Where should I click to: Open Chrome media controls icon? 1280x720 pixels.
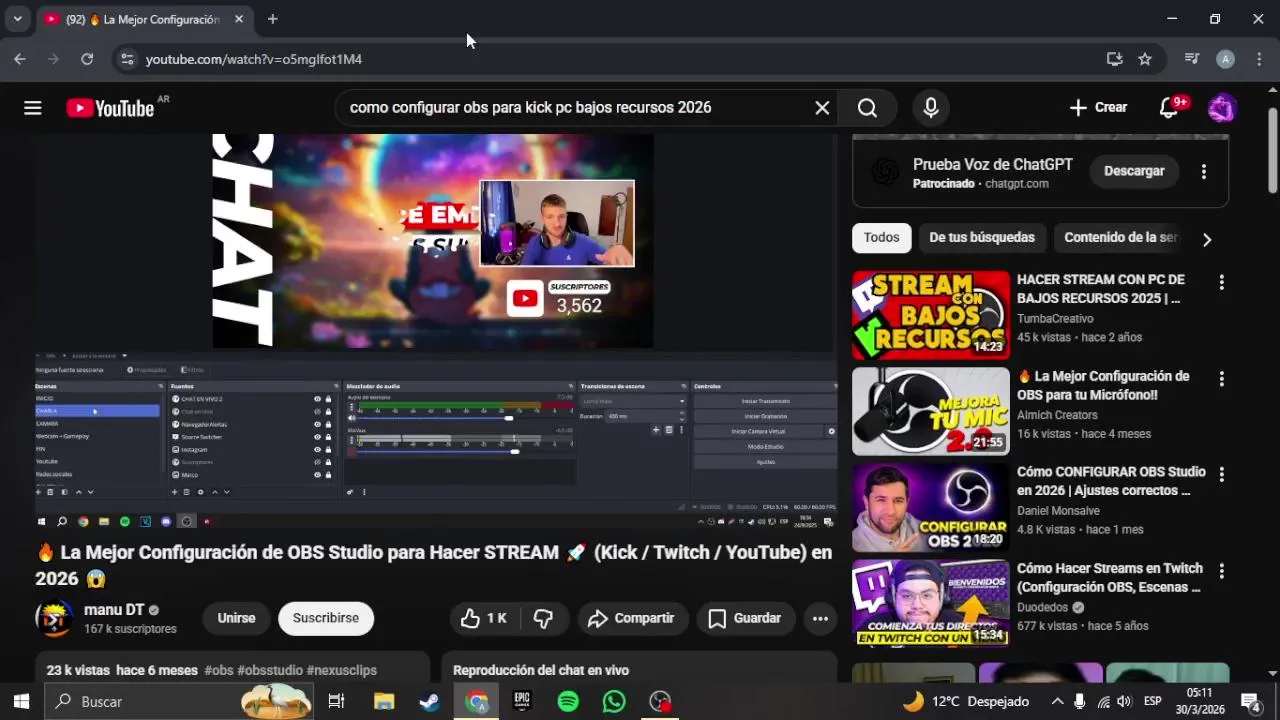point(1192,59)
